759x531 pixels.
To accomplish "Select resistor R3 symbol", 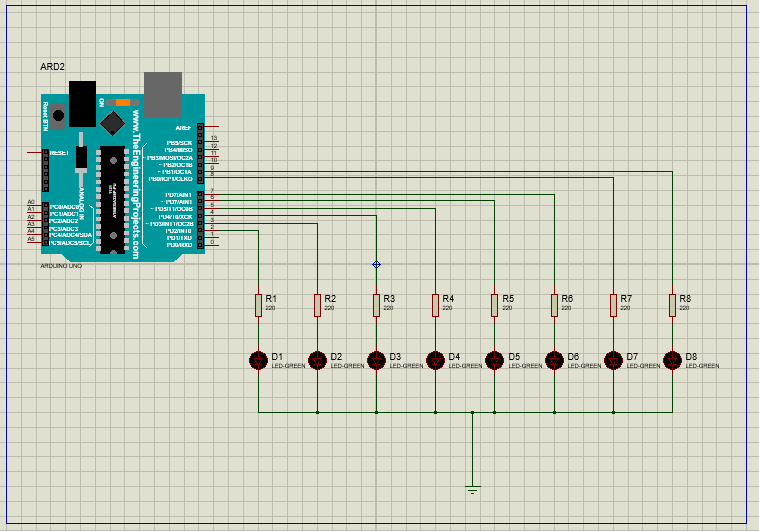I will click(376, 305).
